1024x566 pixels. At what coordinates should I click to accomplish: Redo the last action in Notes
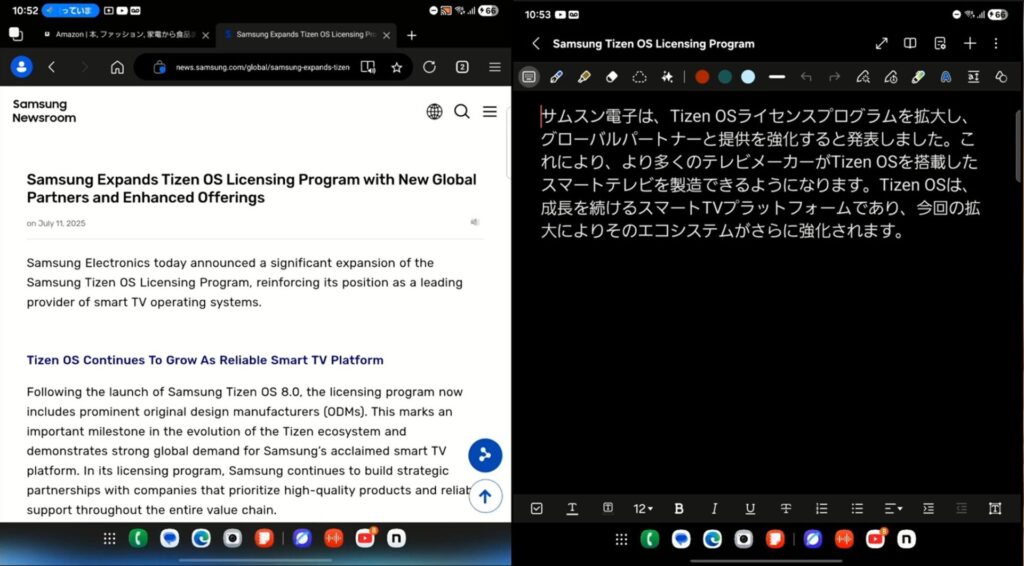coord(834,77)
